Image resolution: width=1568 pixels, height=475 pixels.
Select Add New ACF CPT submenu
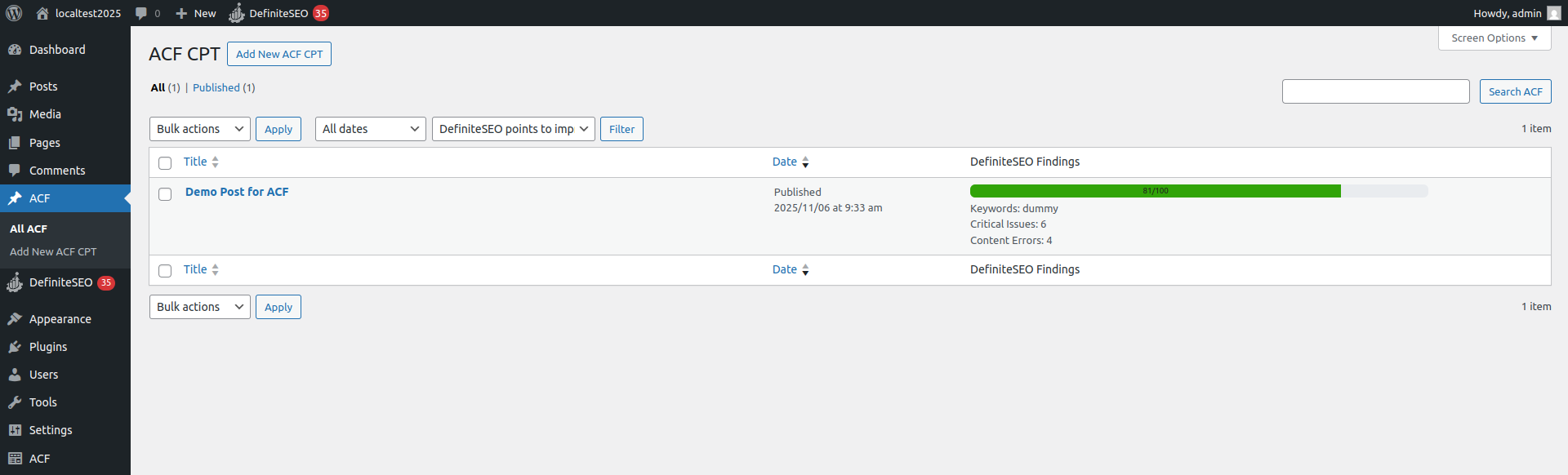(x=53, y=252)
